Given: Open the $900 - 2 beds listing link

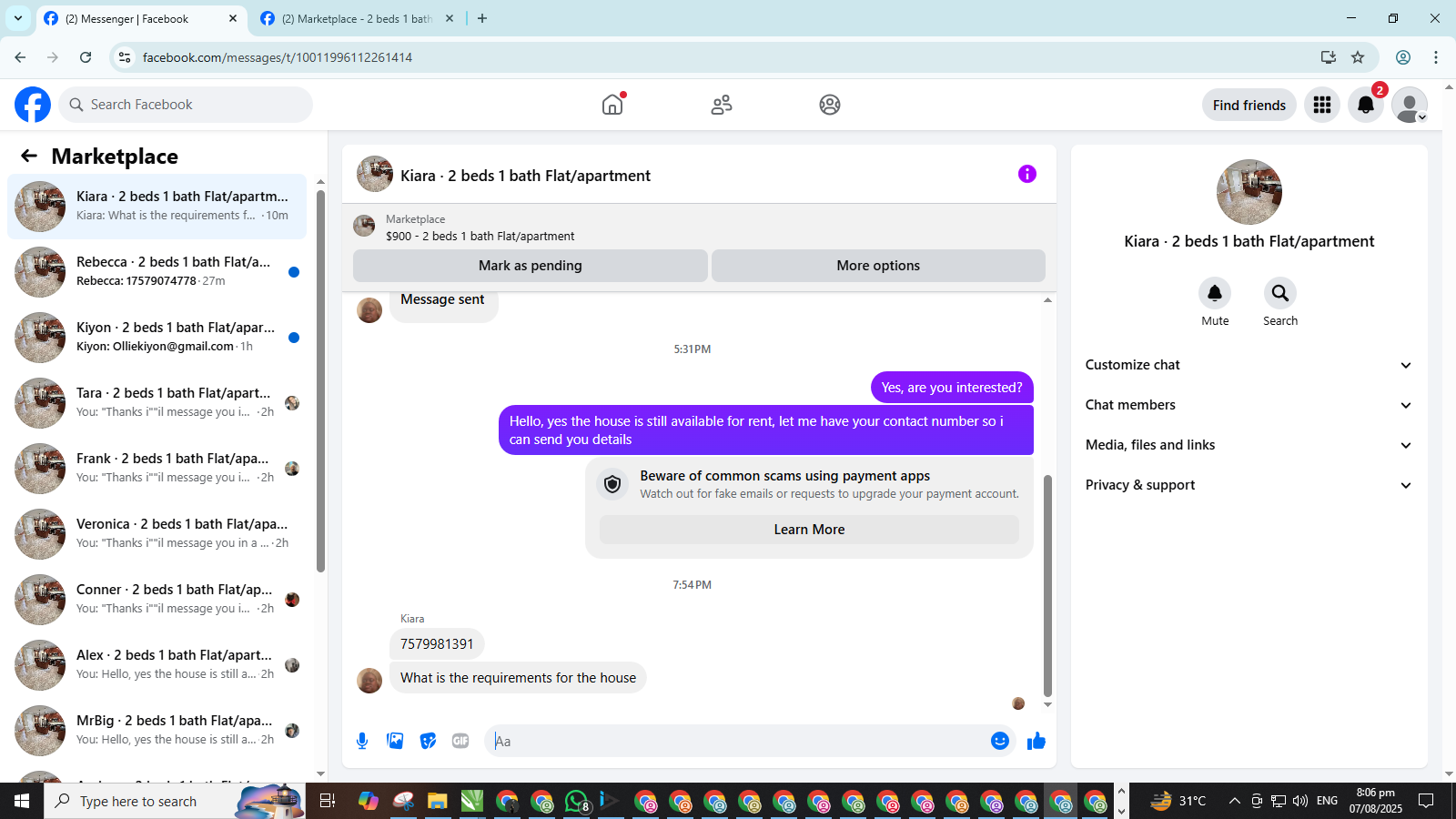Looking at the screenshot, I should (x=480, y=236).
